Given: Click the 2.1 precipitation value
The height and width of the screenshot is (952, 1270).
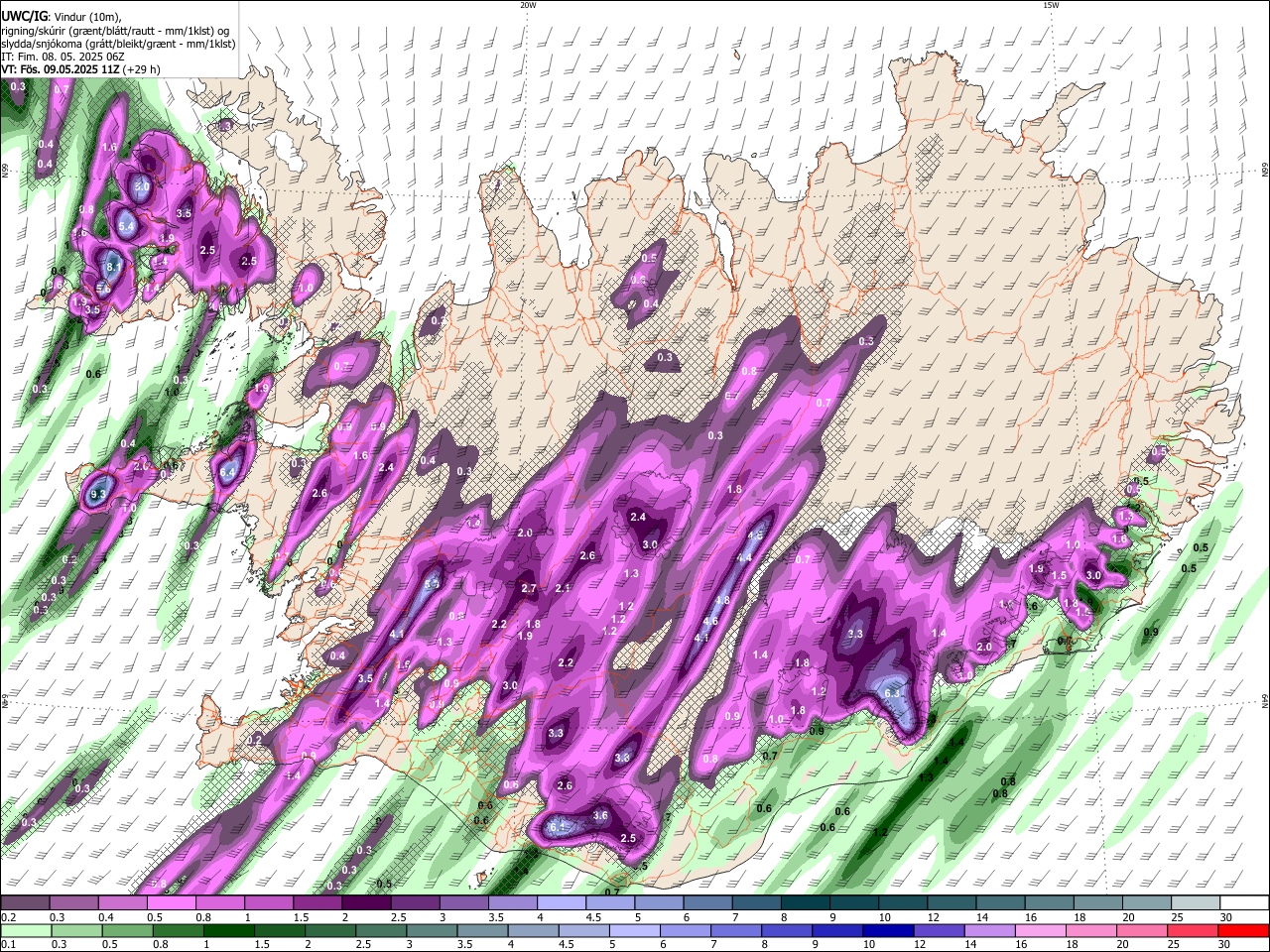Looking at the screenshot, I should tap(563, 588).
